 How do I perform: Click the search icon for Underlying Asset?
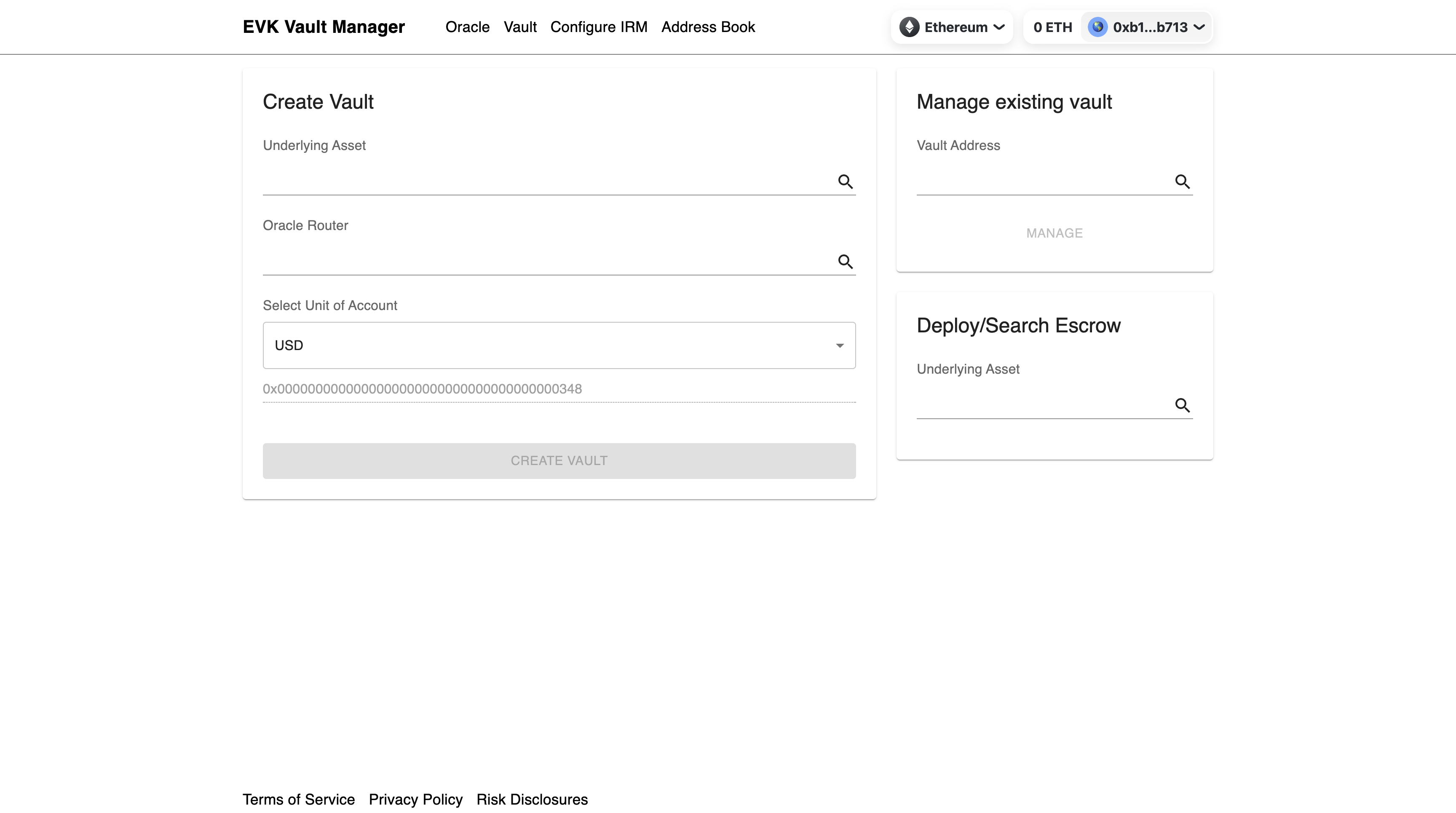pos(845,181)
